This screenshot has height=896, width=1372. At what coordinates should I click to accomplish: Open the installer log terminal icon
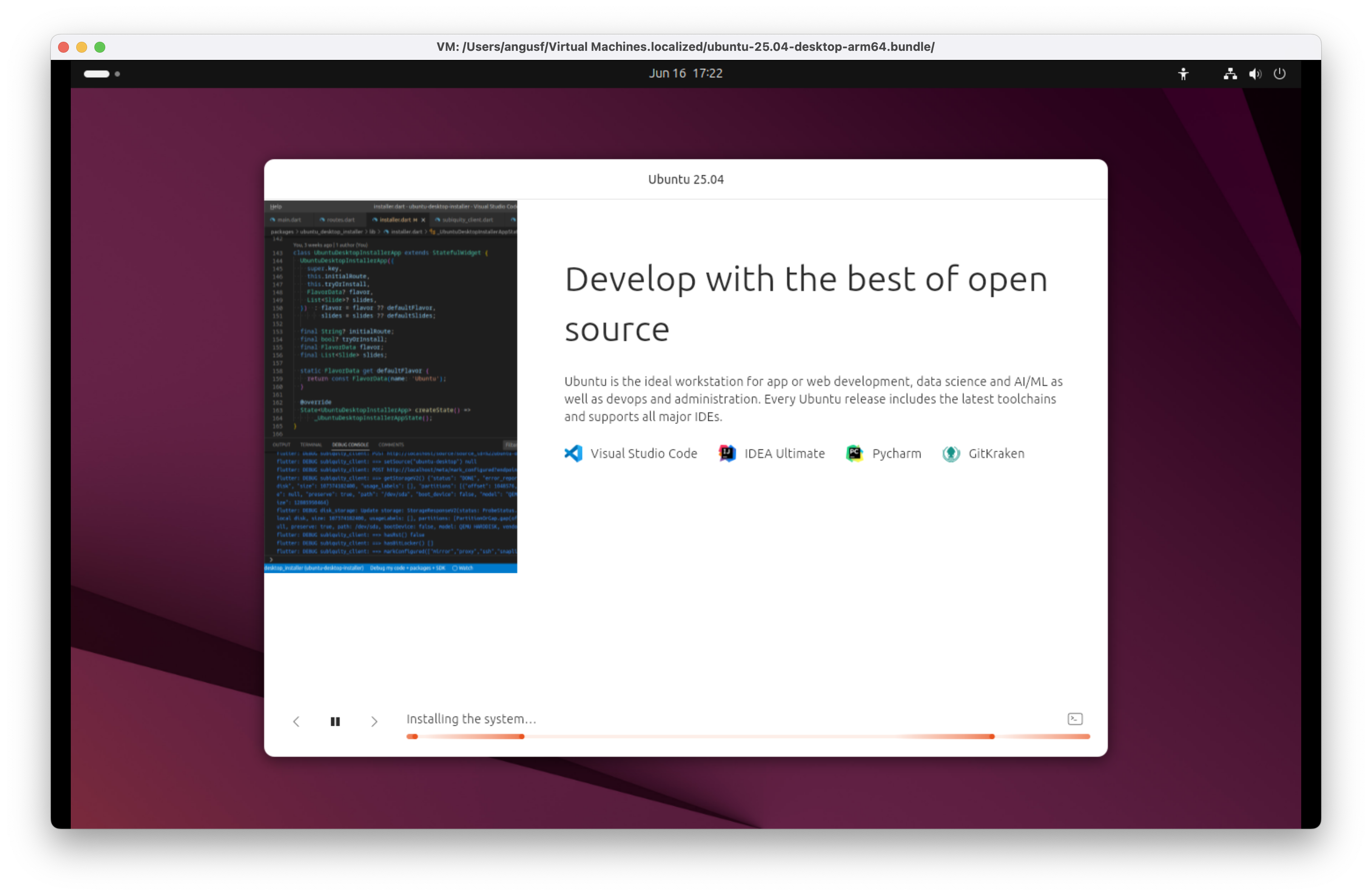(1075, 719)
